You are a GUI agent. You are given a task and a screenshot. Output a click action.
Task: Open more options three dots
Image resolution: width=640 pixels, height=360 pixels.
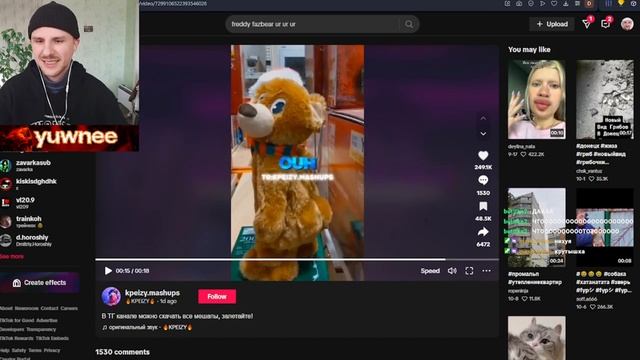487,271
